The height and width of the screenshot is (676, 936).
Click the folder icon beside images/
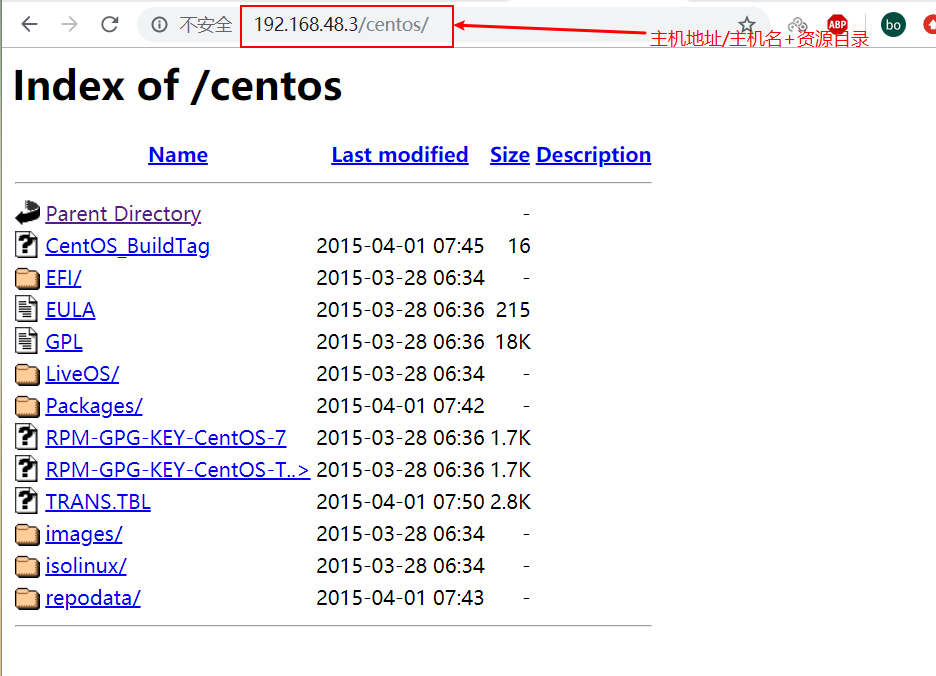[x=27, y=534]
